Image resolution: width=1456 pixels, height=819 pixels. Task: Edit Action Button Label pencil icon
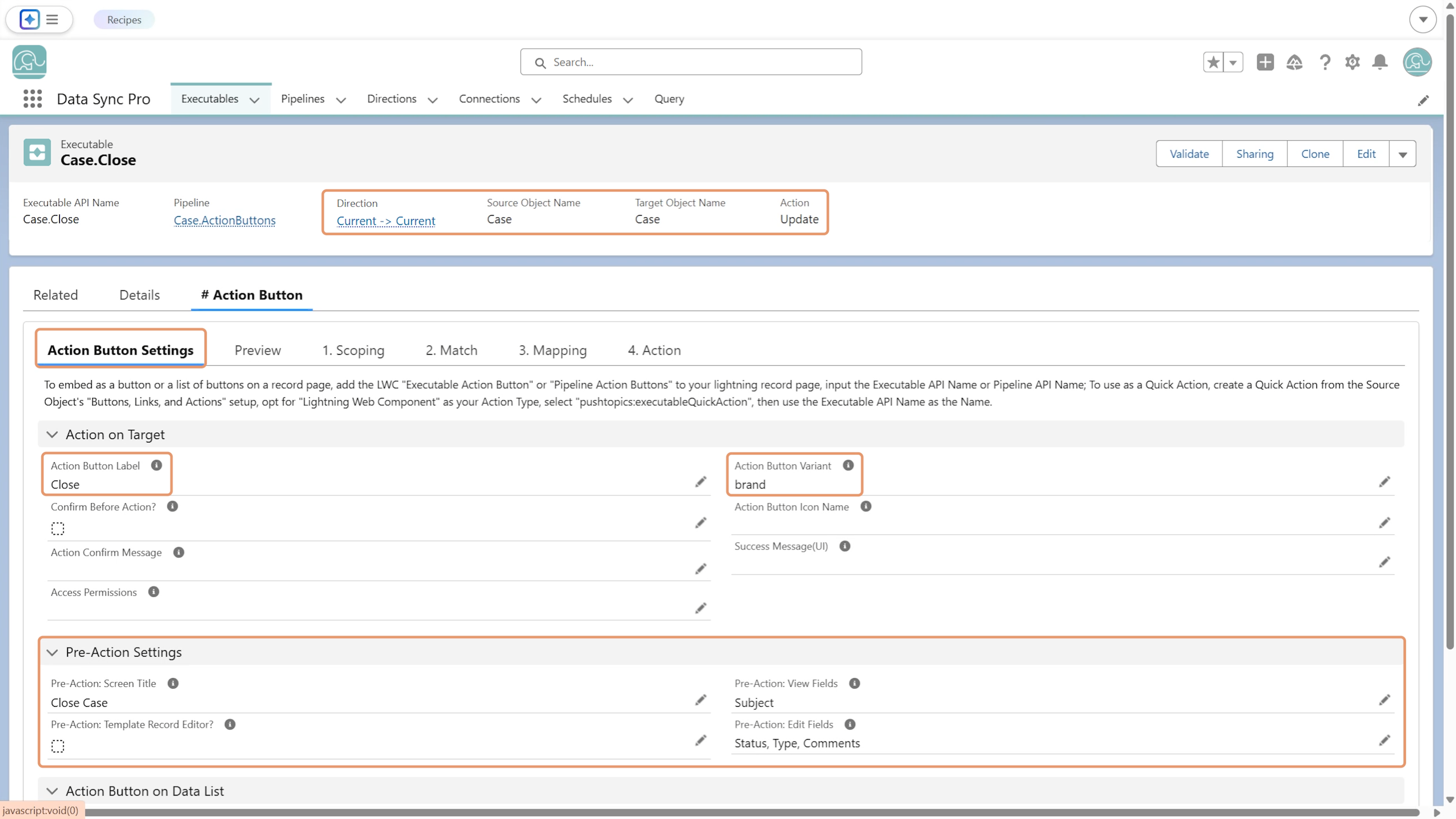click(701, 482)
